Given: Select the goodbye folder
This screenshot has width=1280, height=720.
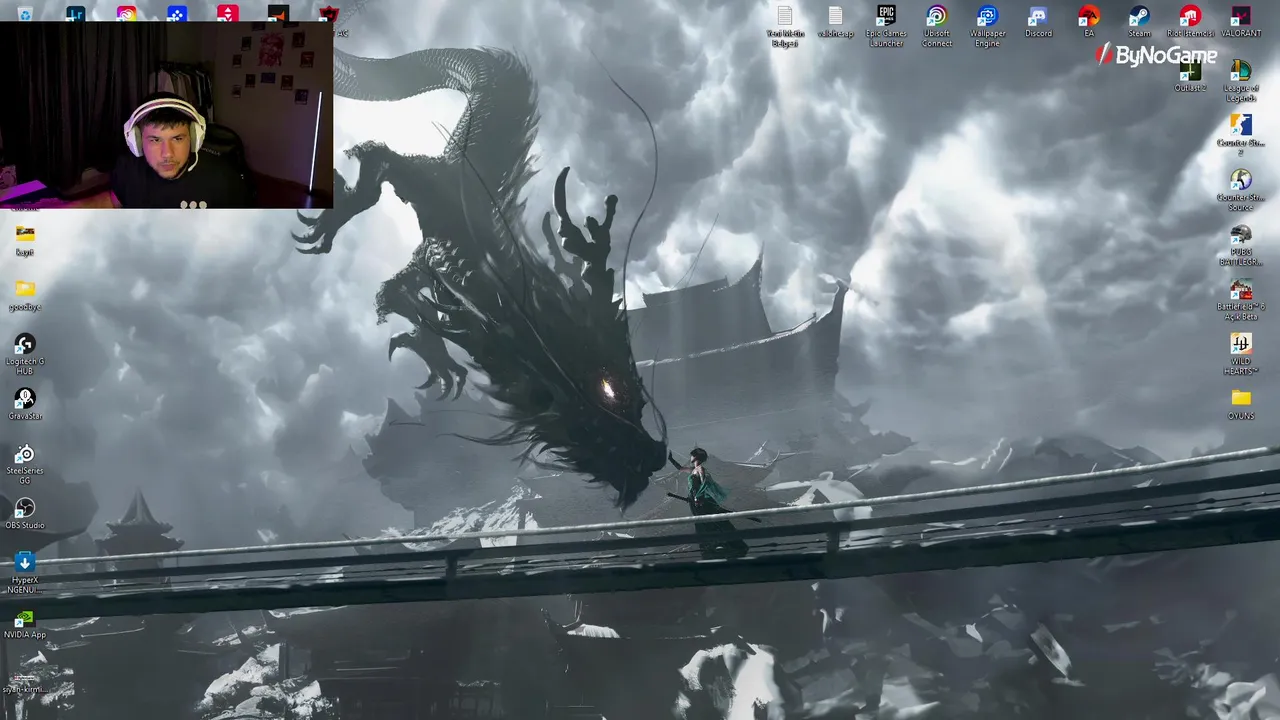Looking at the screenshot, I should 25,295.
